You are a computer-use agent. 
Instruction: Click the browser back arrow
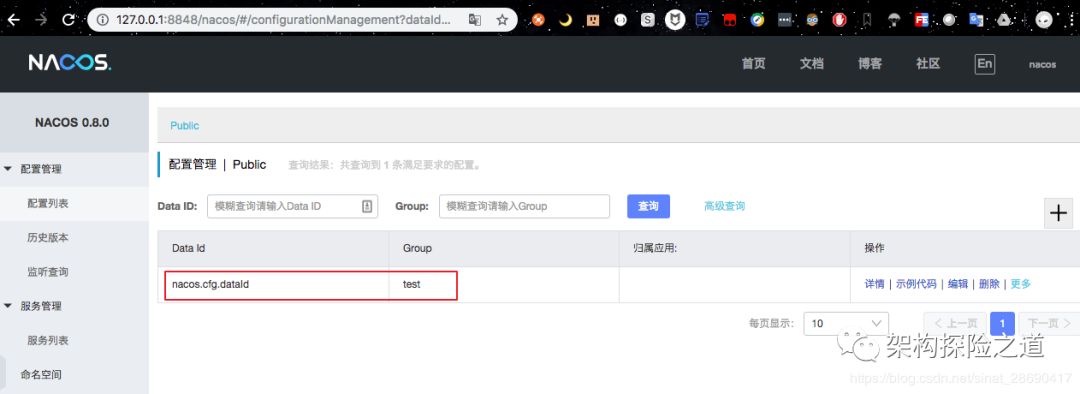(x=12, y=20)
